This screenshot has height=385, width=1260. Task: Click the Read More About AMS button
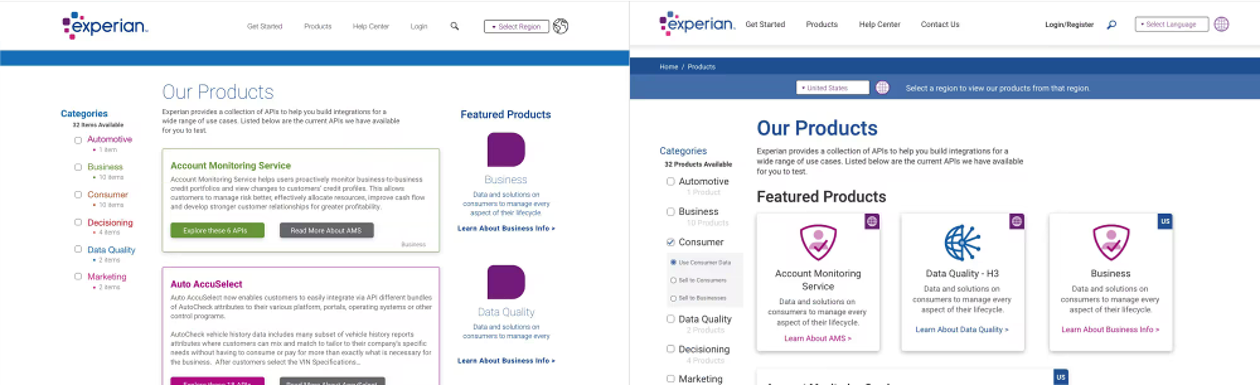click(x=327, y=230)
